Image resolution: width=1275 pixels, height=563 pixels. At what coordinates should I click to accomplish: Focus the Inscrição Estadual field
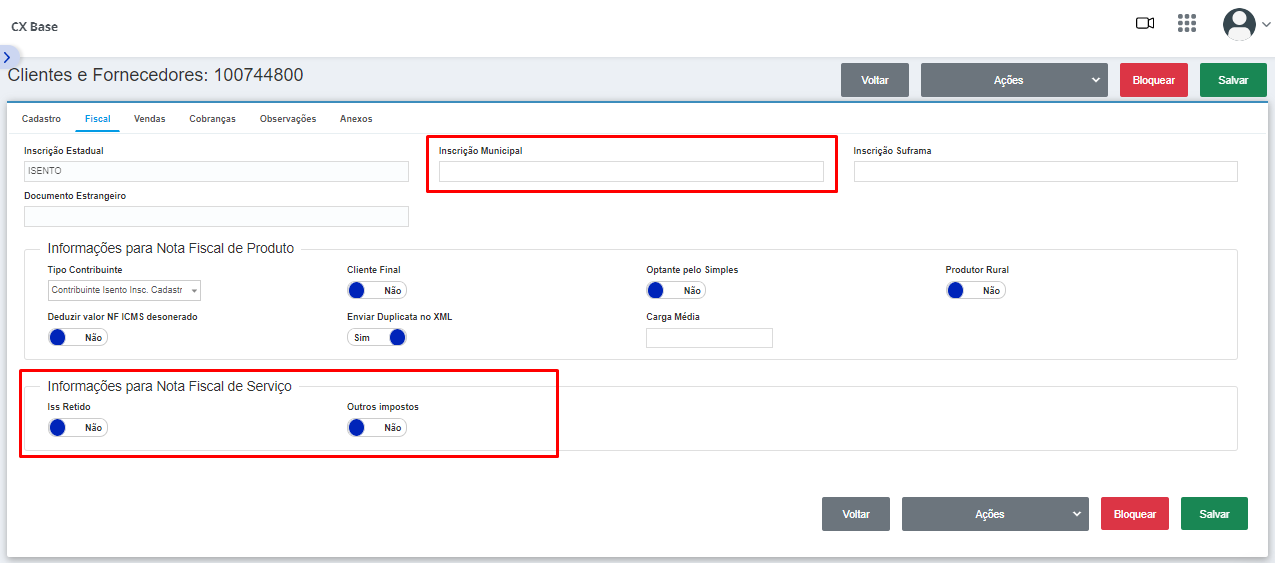click(216, 171)
